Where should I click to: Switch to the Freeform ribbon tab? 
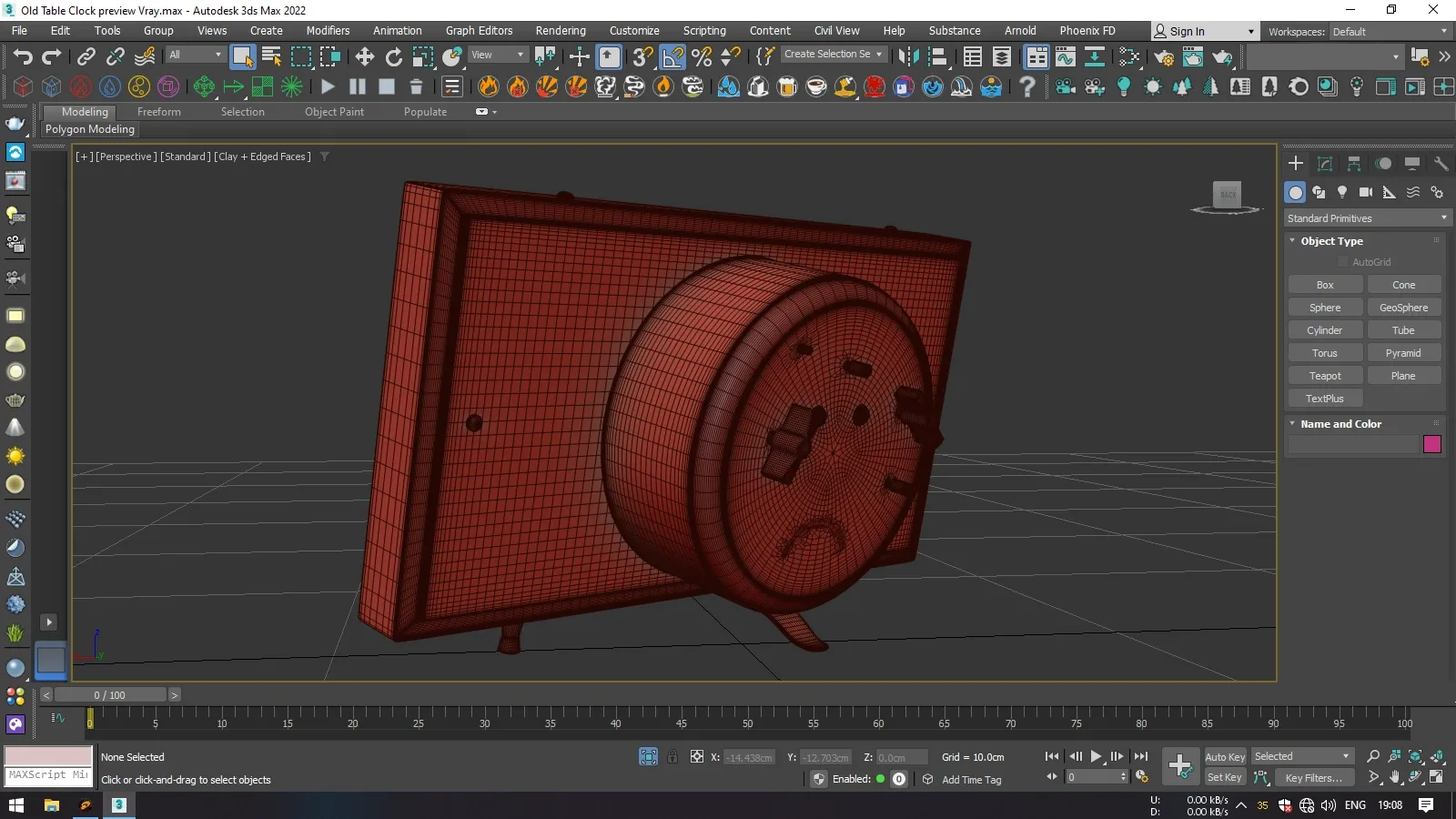(159, 112)
